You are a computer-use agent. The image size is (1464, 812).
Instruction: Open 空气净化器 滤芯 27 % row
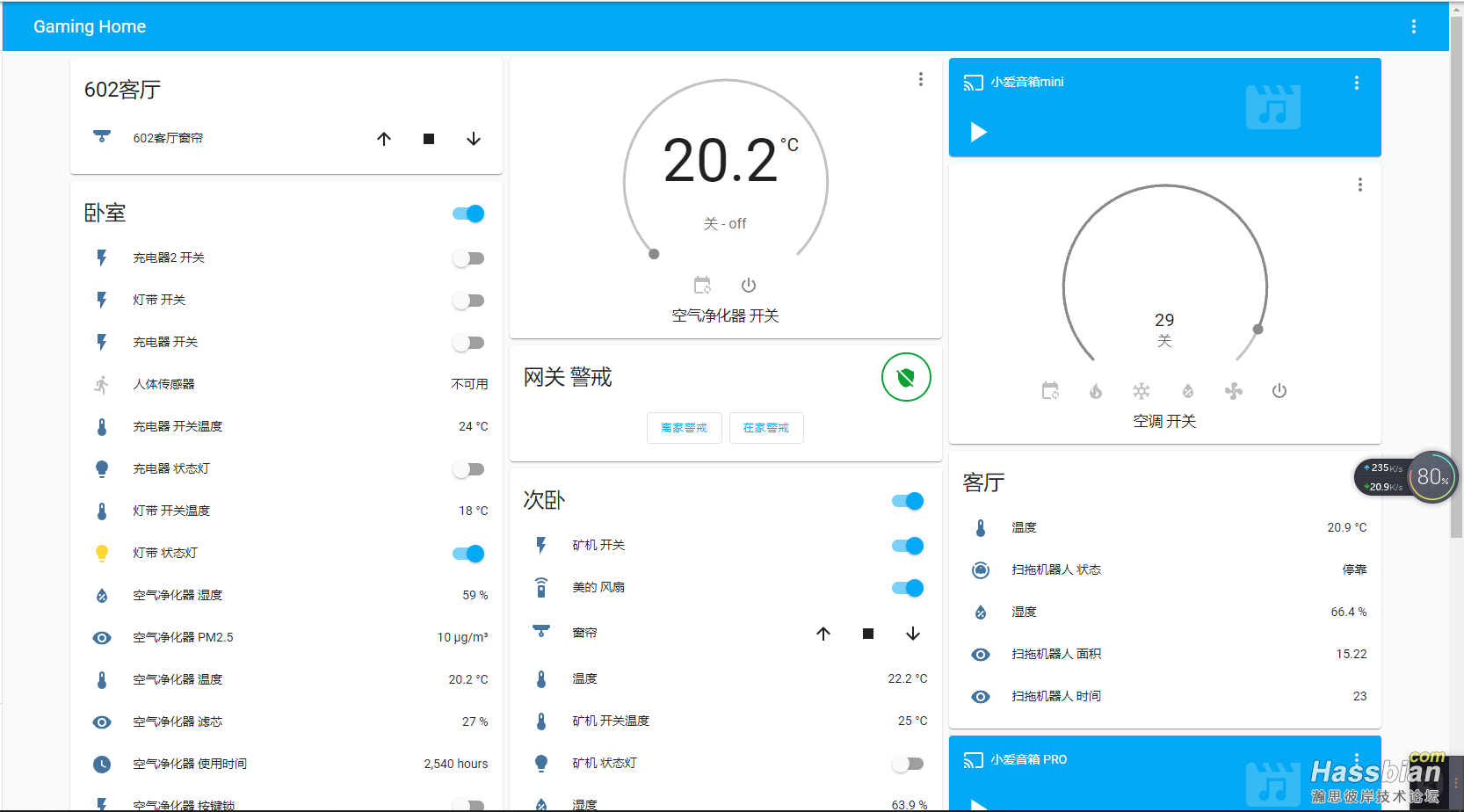(x=286, y=721)
